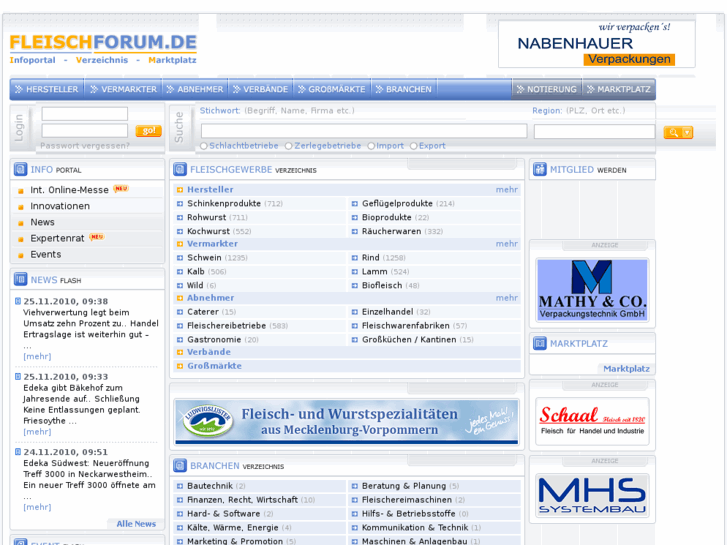Open the Nabenhauer Verpackungen banner ad
727x545 pixels.
tap(597, 45)
